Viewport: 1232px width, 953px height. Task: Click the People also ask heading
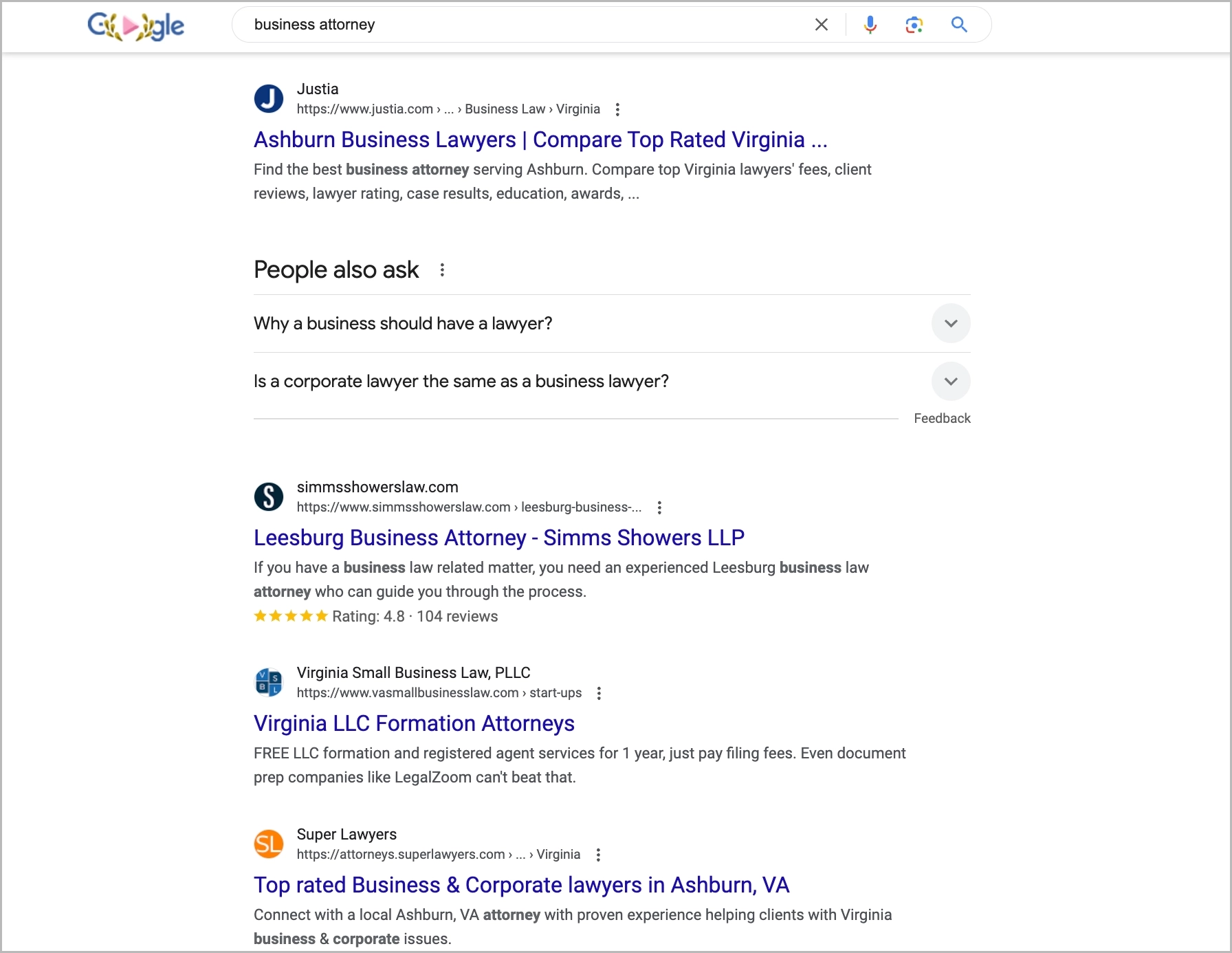coord(335,270)
